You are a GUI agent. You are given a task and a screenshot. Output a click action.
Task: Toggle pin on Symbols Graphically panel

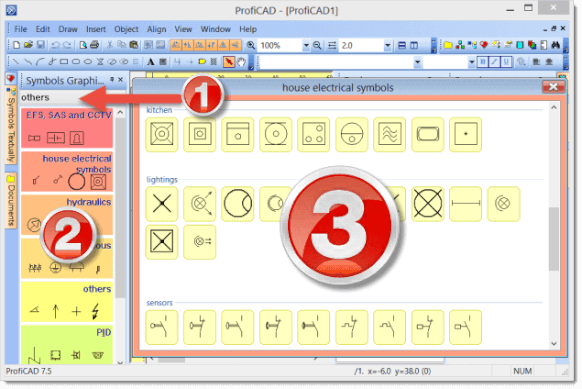pyautogui.click(x=112, y=79)
